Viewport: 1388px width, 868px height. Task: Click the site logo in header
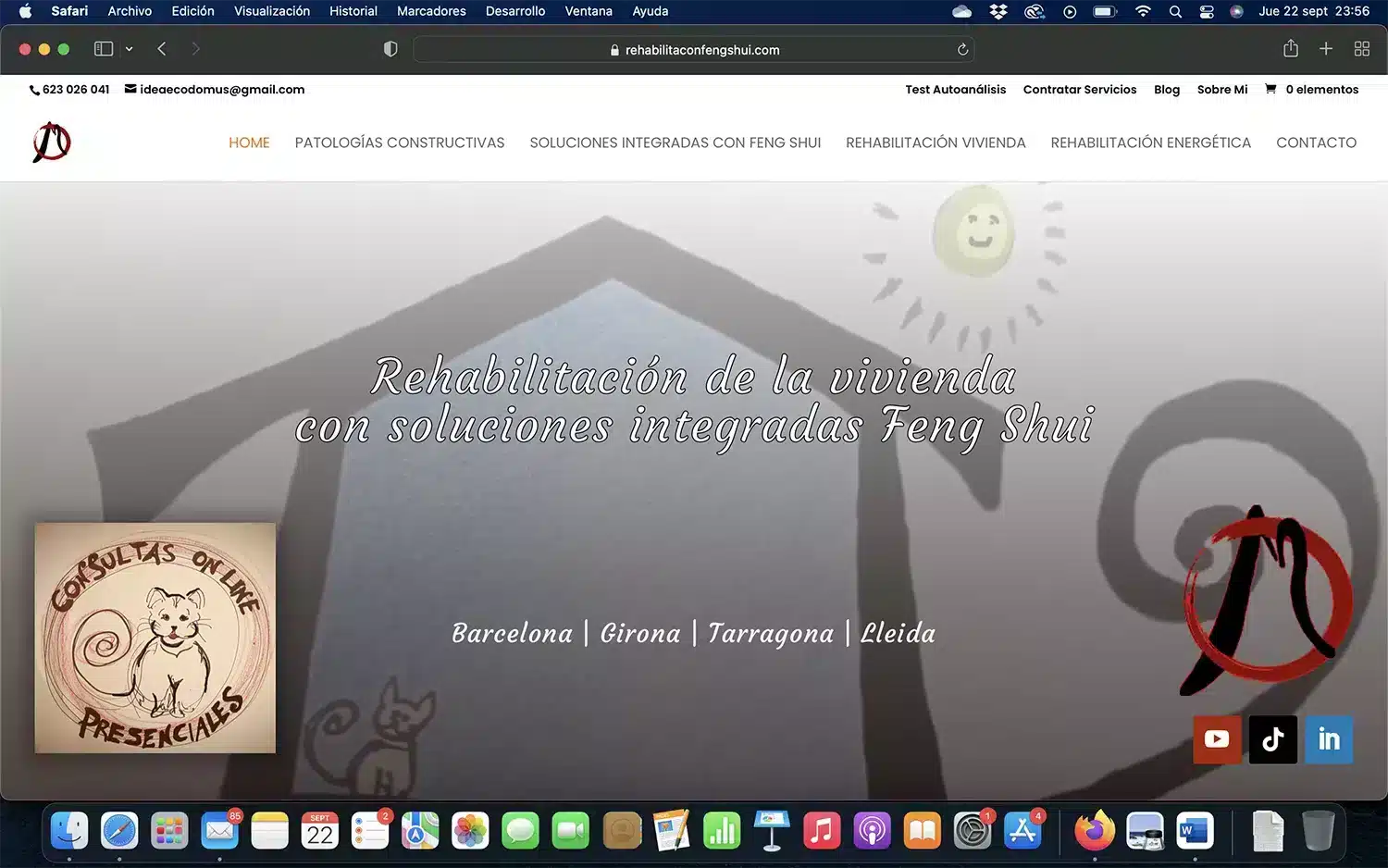(x=52, y=143)
